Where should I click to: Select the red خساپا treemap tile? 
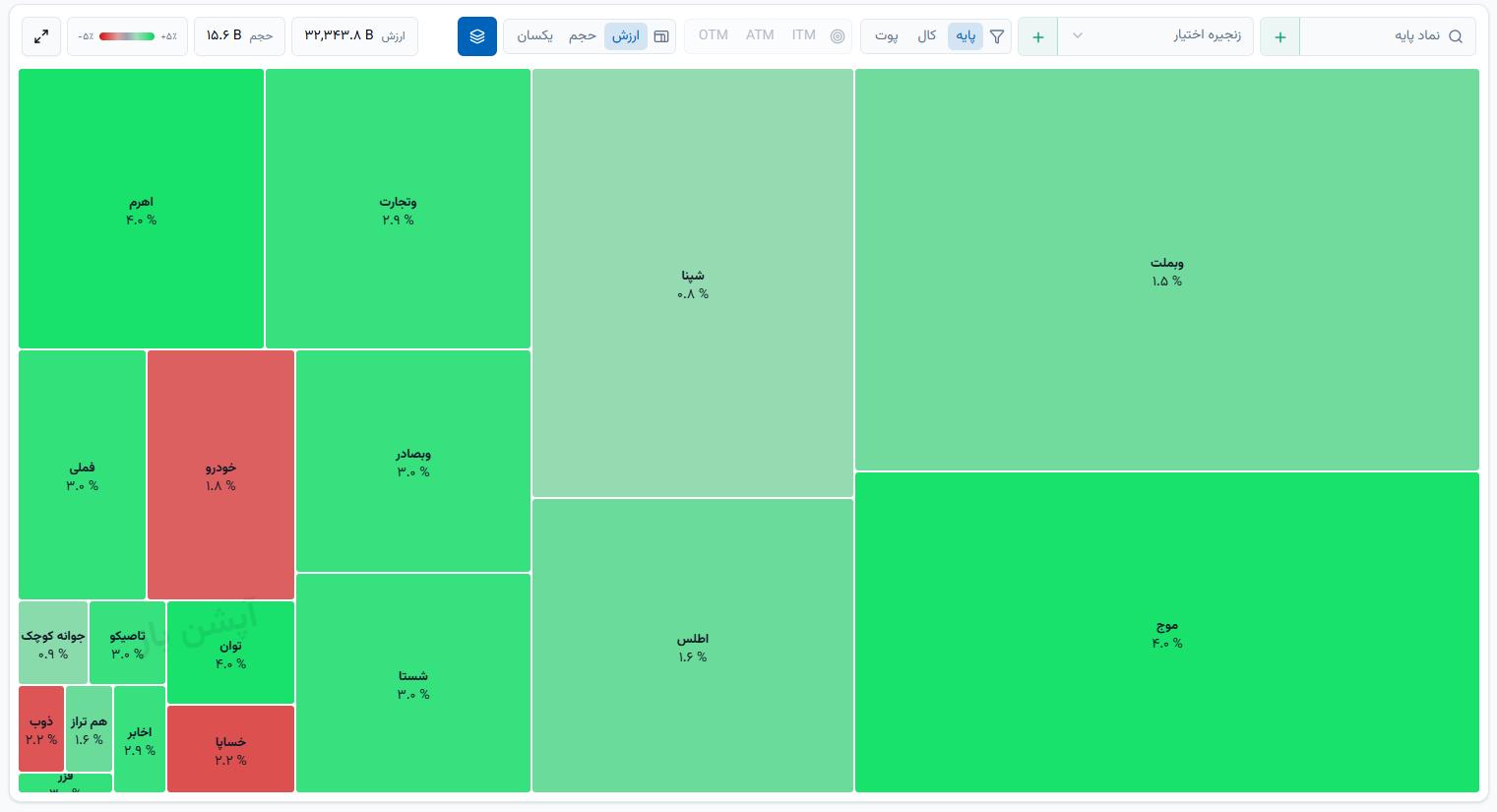(x=230, y=749)
